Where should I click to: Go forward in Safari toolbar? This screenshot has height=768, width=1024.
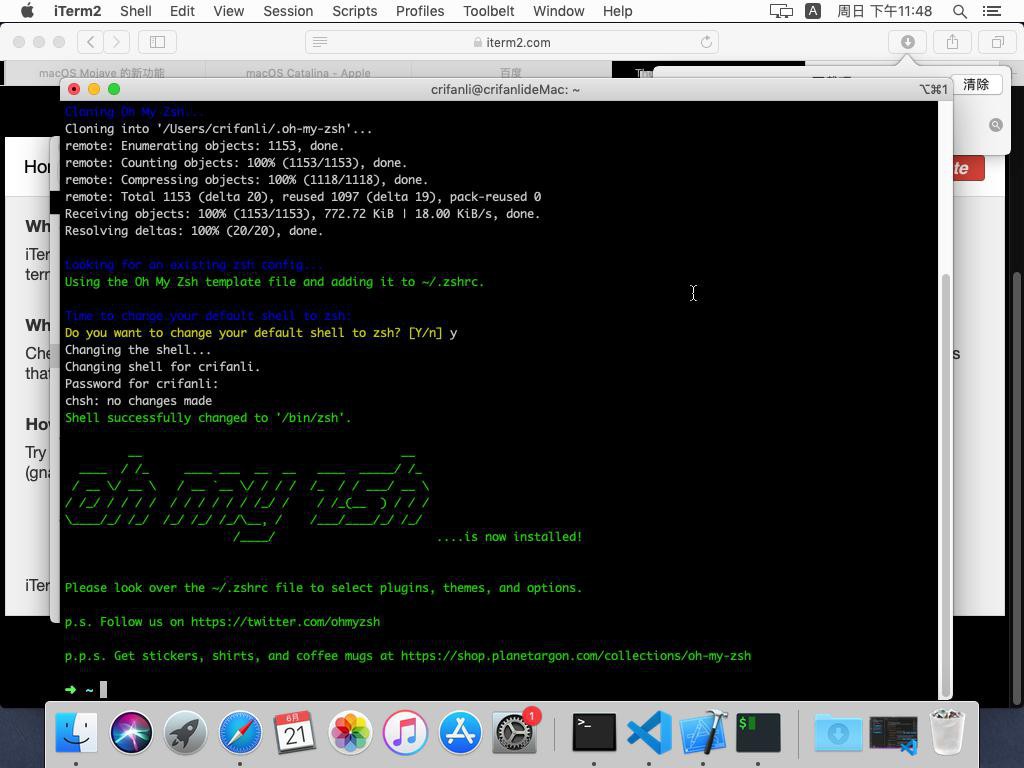pyautogui.click(x=116, y=42)
